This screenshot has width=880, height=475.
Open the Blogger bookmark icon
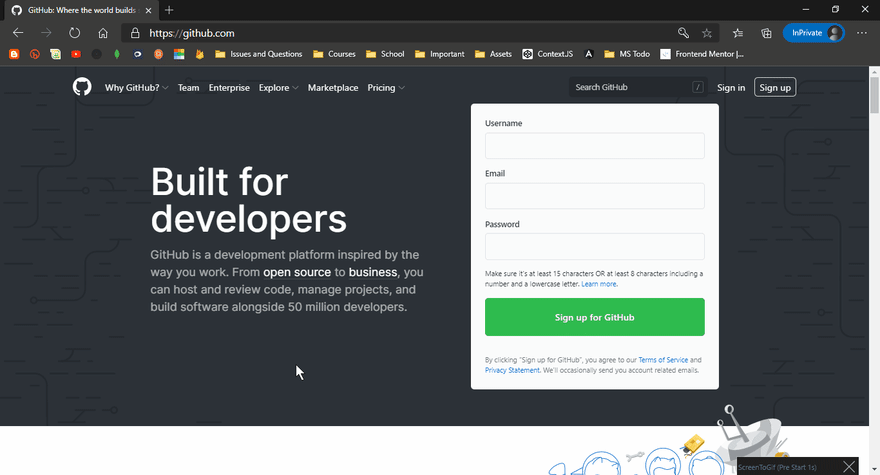[14, 54]
